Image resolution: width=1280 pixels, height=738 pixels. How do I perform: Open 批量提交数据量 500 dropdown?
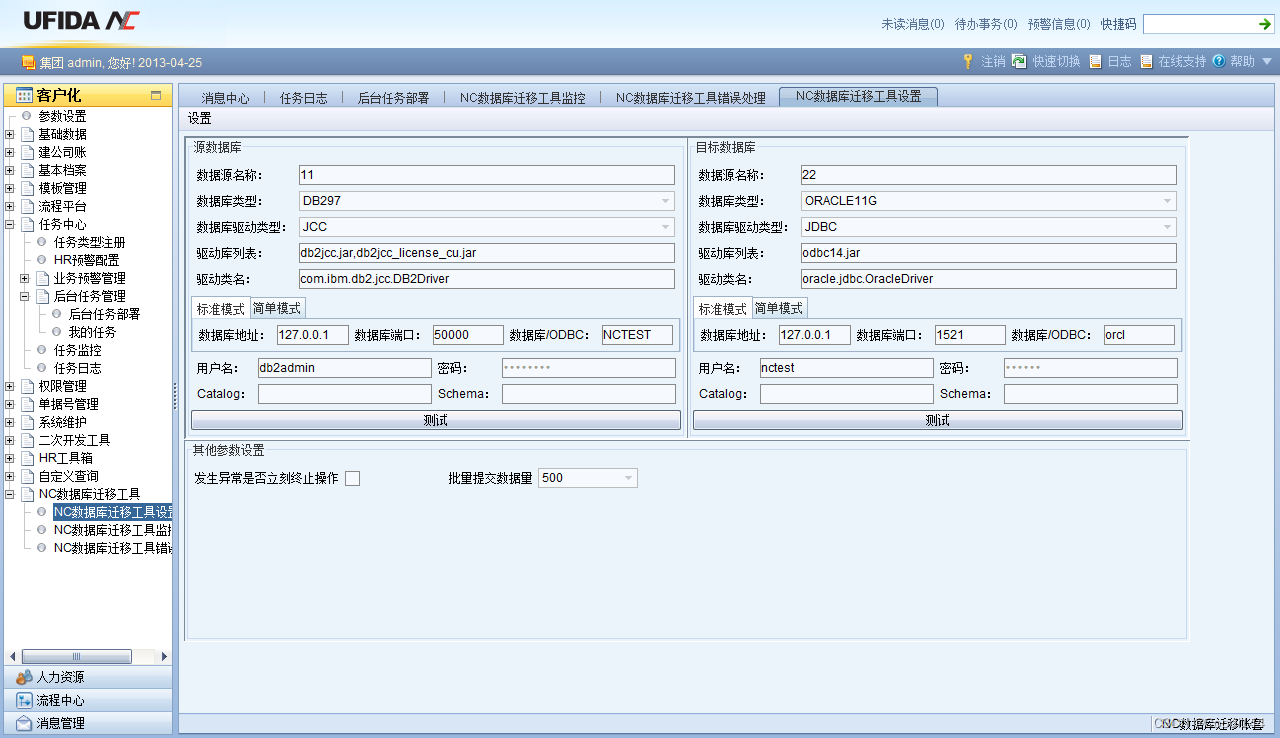coord(629,478)
